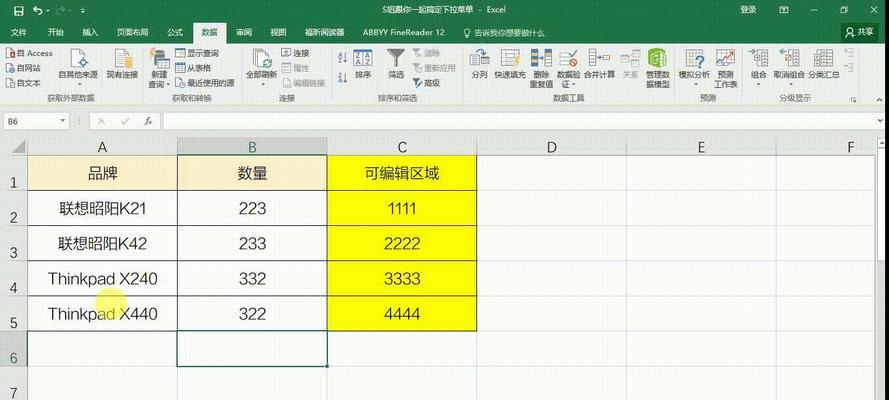Open the ABBYY FineReader 12 tab
The height and width of the screenshot is (400, 889).
coord(404,32)
